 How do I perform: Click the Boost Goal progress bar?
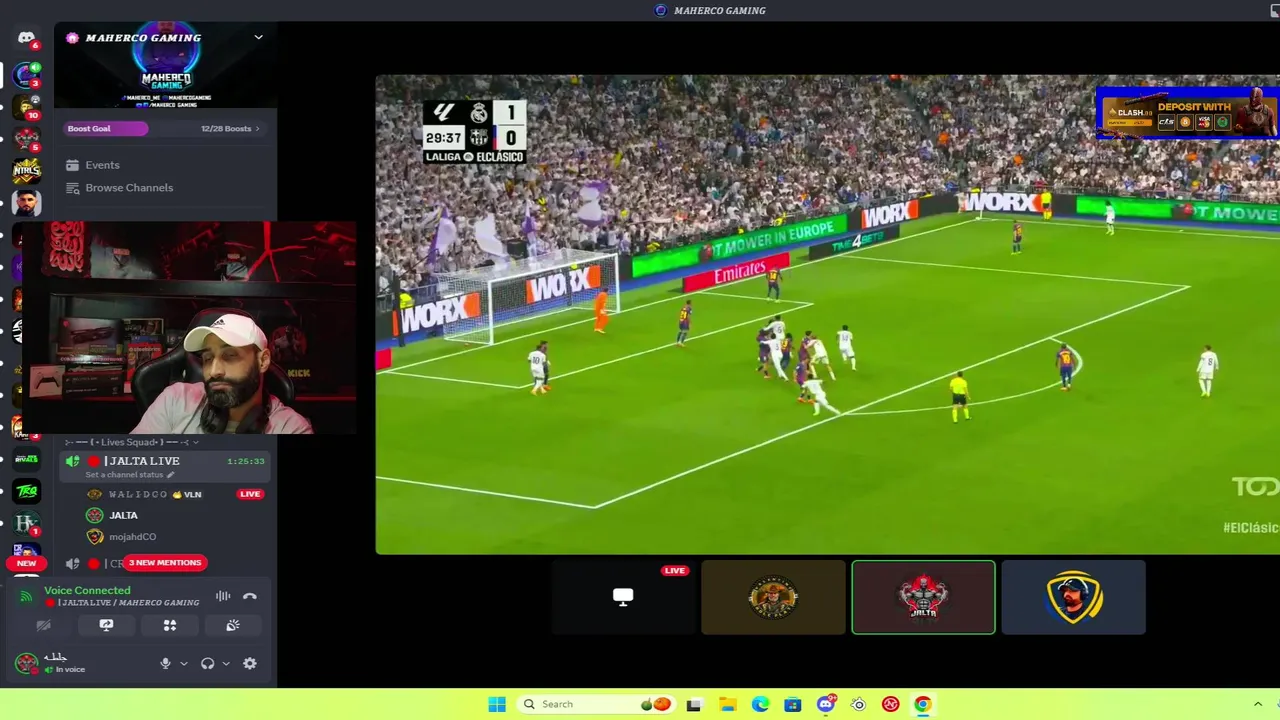coord(106,128)
